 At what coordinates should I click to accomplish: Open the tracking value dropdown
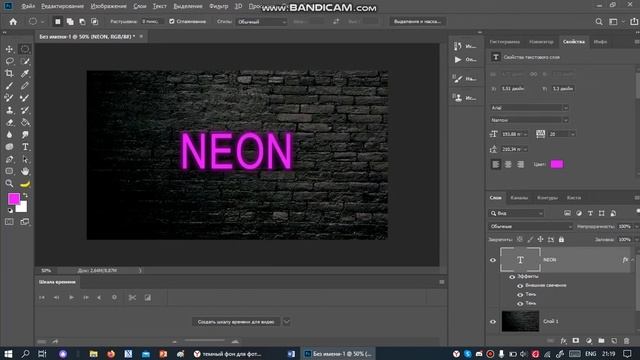point(573,134)
